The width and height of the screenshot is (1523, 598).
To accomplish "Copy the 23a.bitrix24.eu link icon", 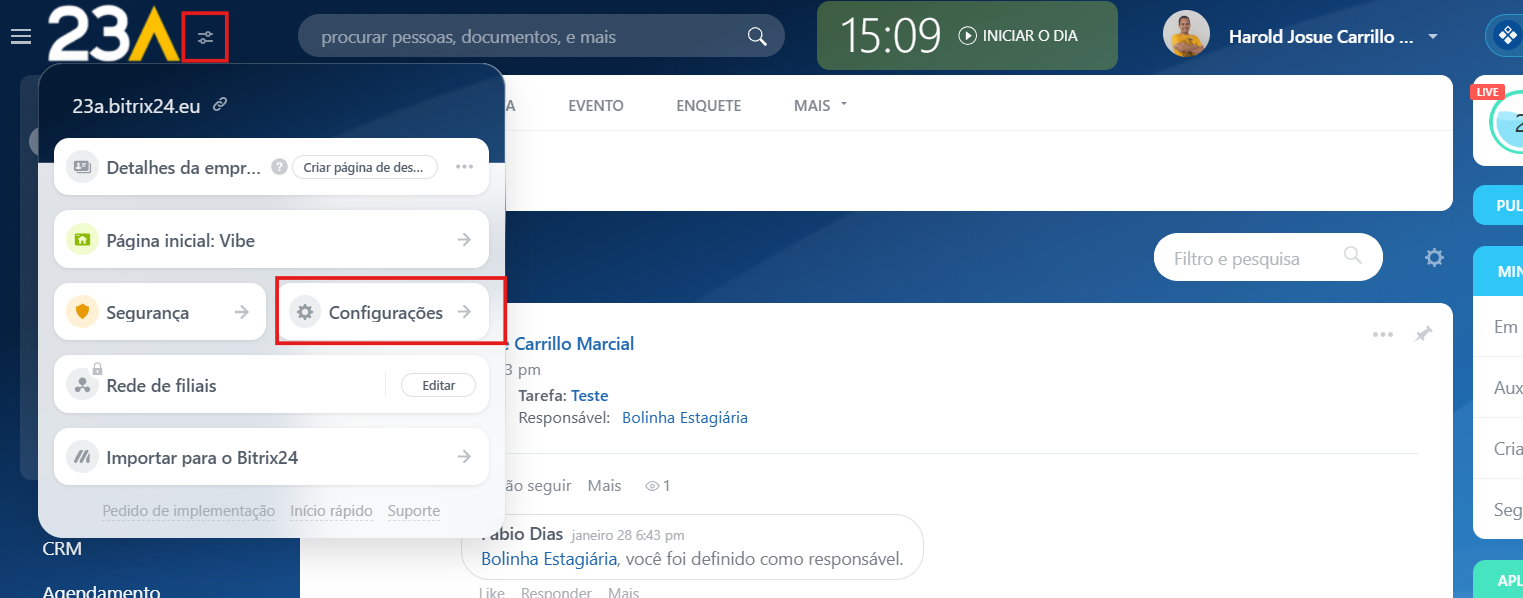I will 220,105.
